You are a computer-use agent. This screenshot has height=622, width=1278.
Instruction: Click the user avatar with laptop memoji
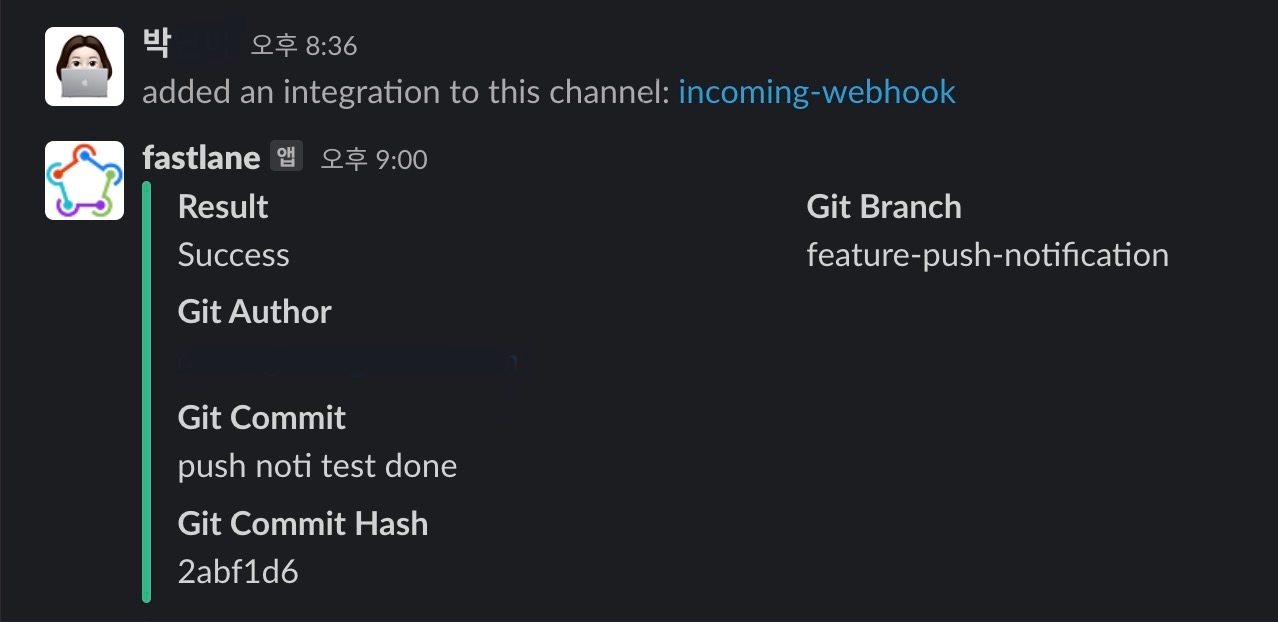[84, 67]
